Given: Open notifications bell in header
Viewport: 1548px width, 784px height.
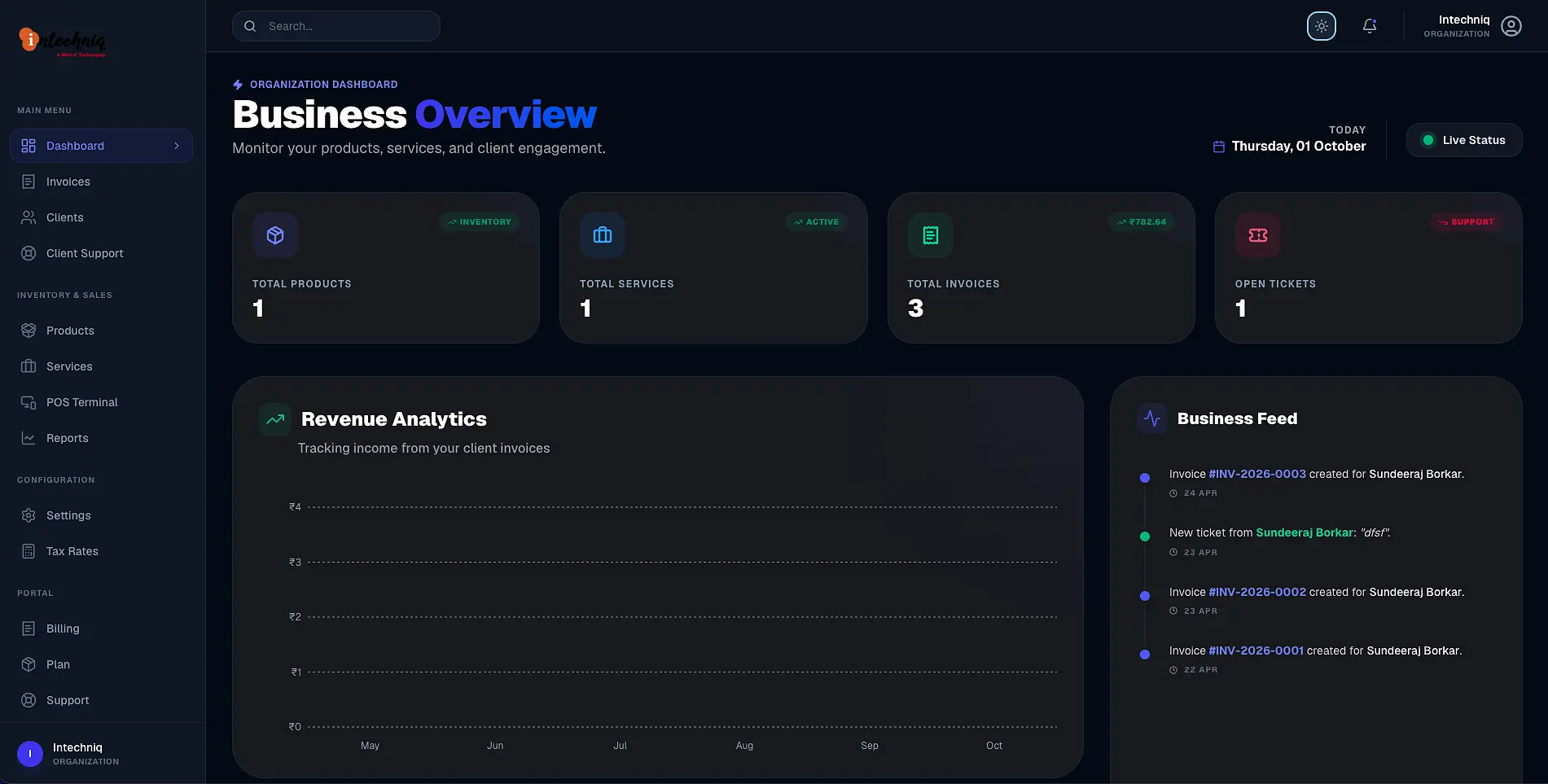Looking at the screenshot, I should [1370, 26].
